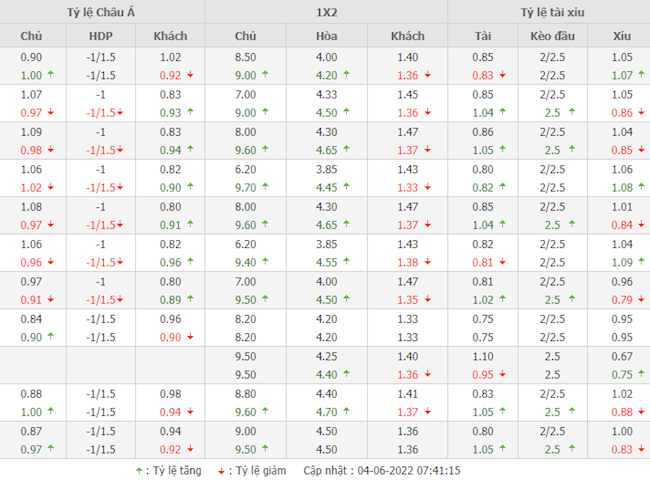Select the 1X2 header group
The image size is (650, 481).
click(x=326, y=12)
